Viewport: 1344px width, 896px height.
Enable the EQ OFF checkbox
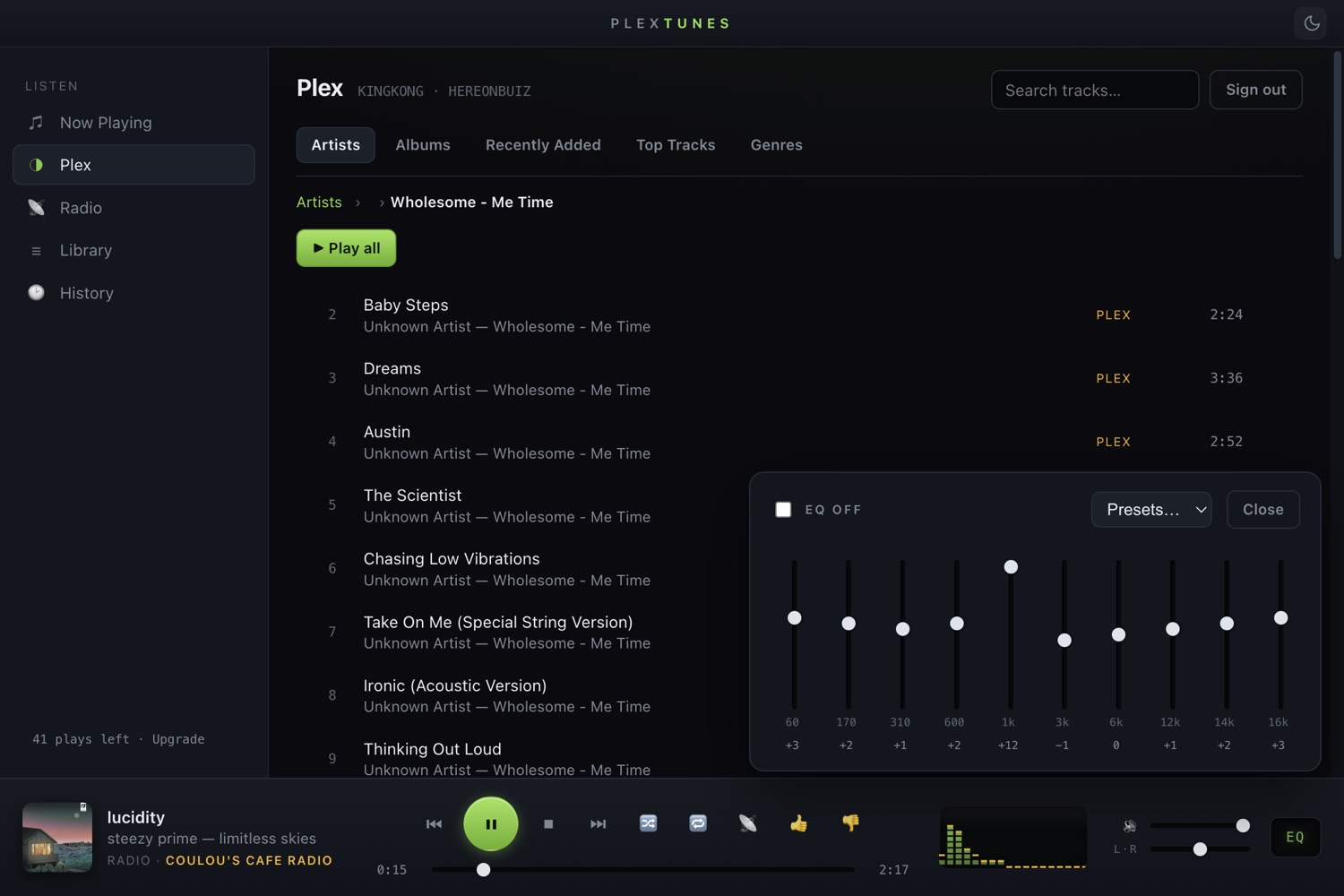783,510
